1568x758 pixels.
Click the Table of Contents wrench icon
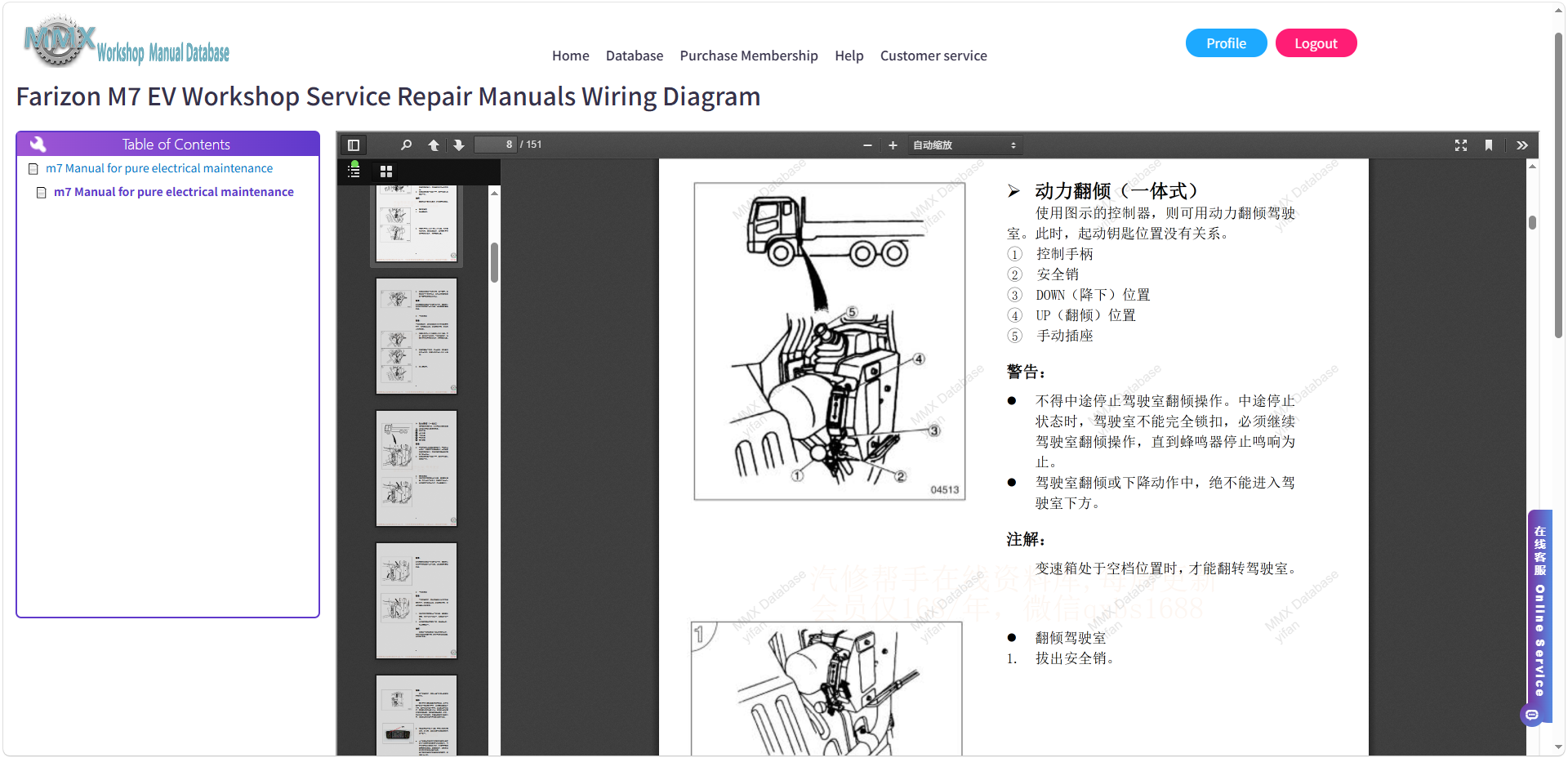point(38,145)
